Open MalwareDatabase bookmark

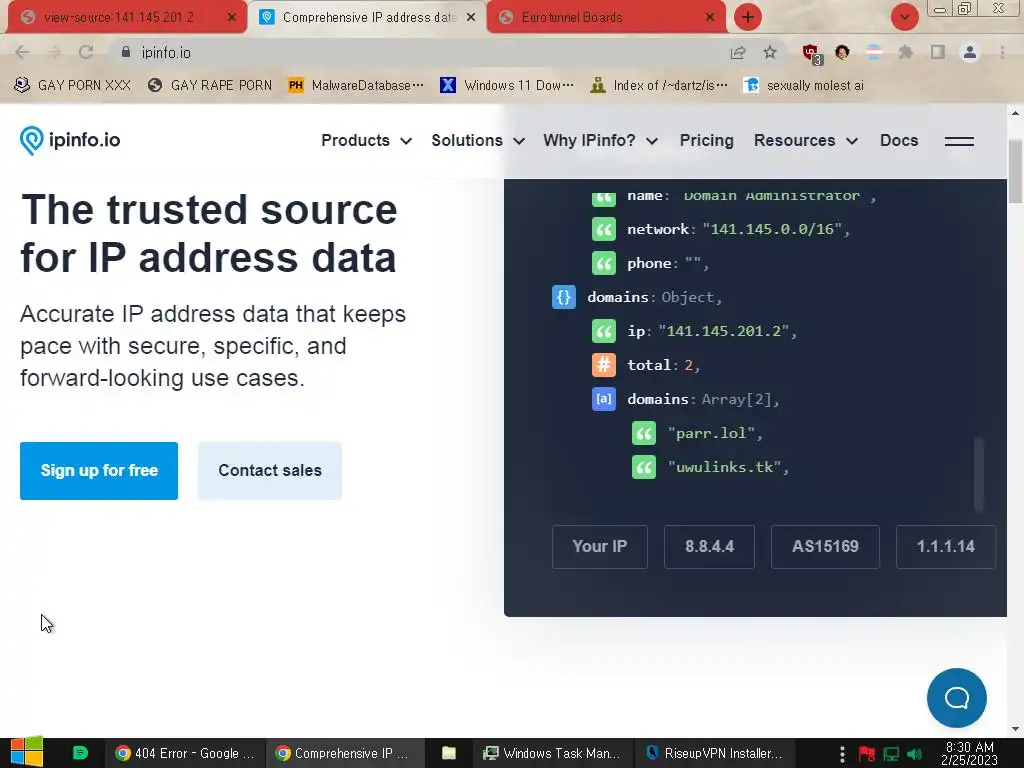point(356,85)
